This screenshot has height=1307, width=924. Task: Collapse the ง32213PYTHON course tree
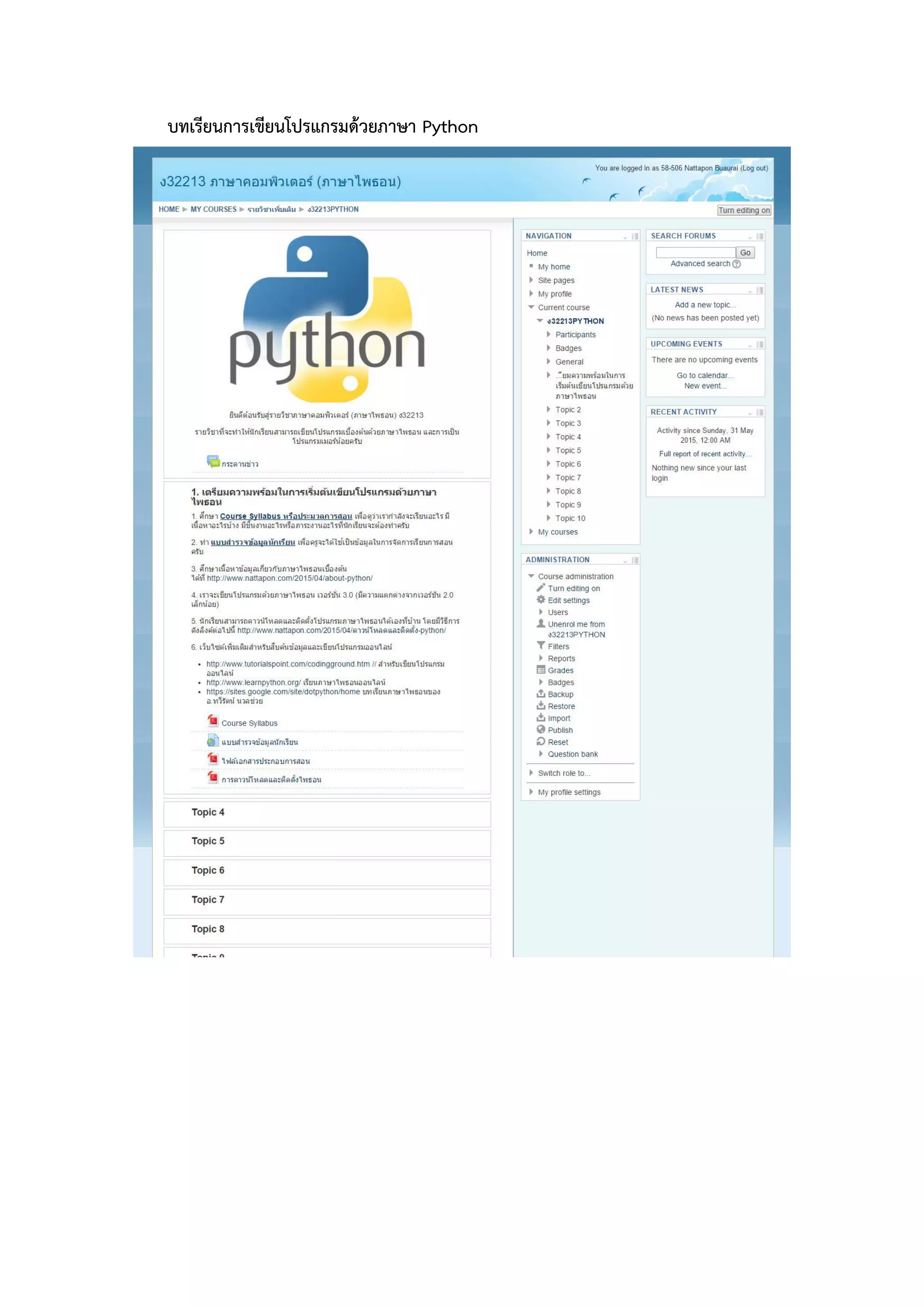click(x=540, y=320)
